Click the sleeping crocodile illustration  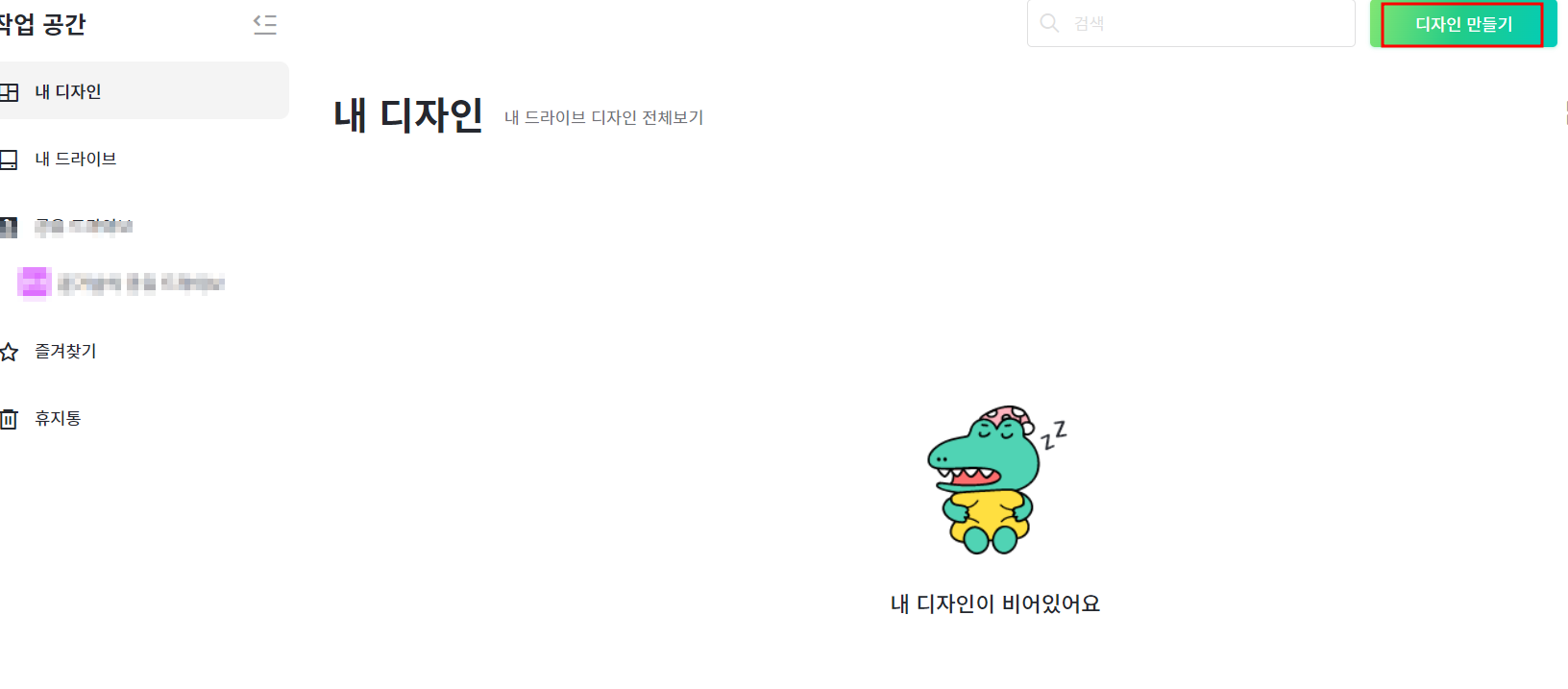pyautogui.click(x=995, y=480)
